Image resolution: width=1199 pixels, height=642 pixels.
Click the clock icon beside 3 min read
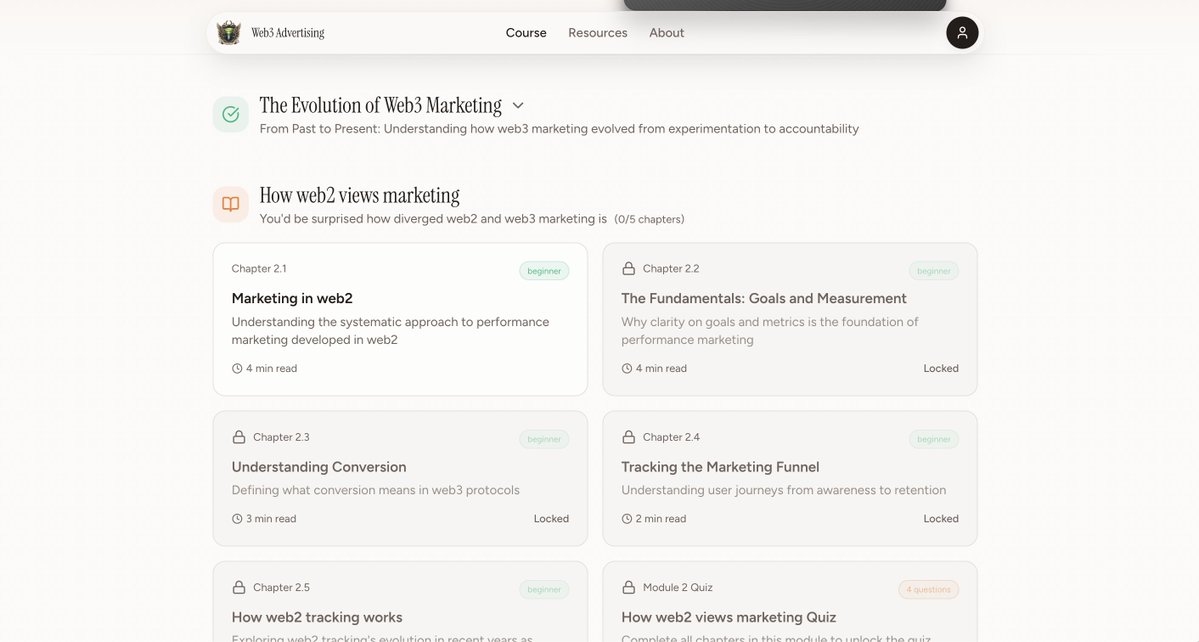click(x=237, y=518)
